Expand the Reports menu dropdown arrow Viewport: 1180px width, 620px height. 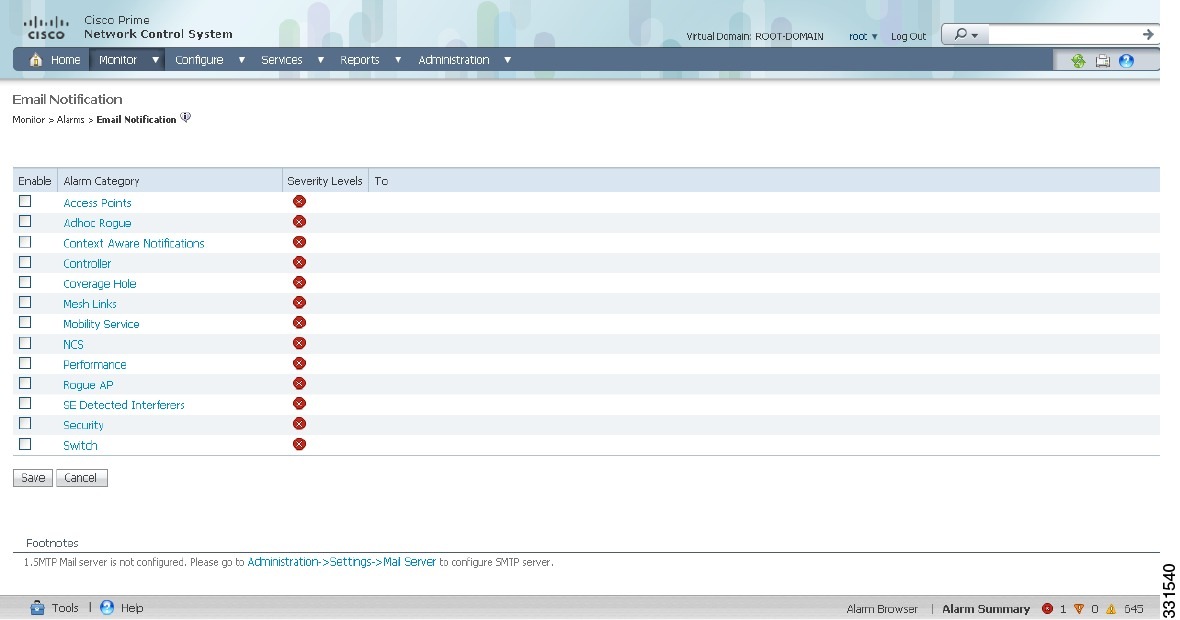pos(398,60)
